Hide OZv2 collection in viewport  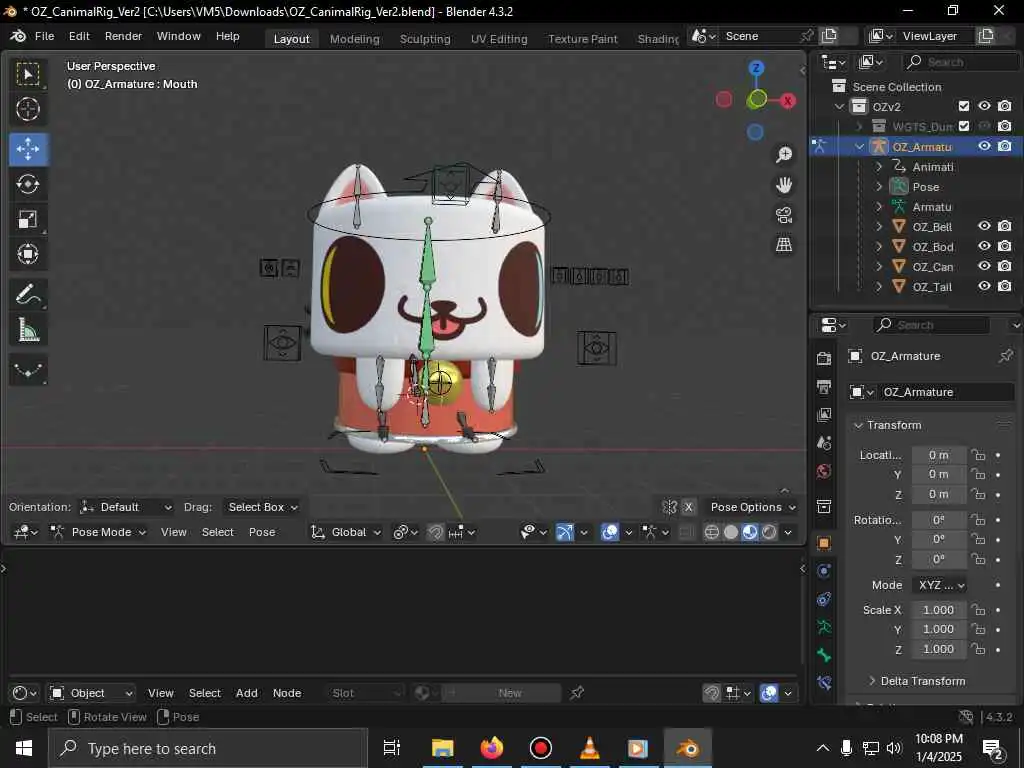pyautogui.click(x=984, y=106)
